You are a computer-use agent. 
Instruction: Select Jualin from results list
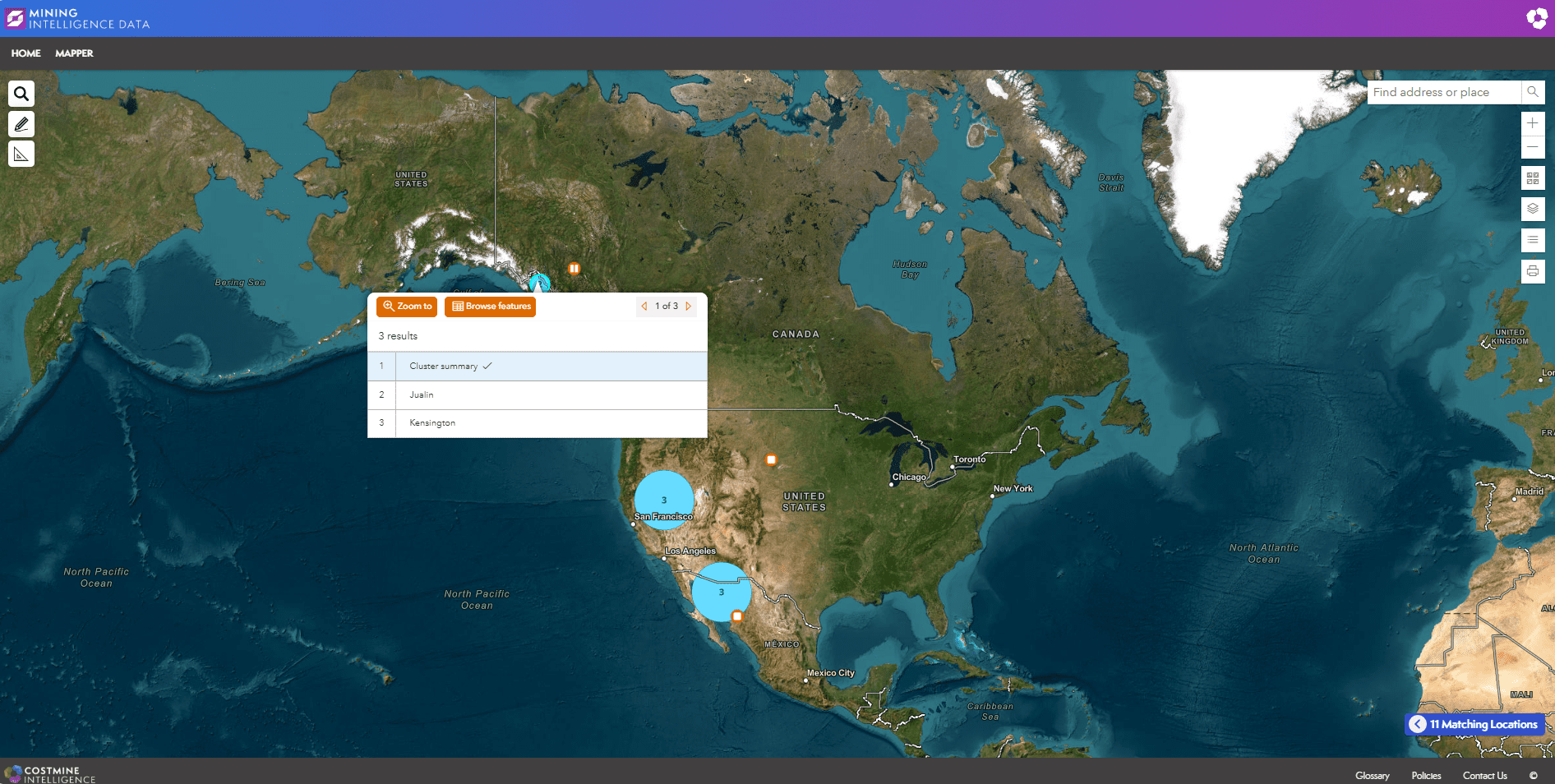[x=422, y=395]
